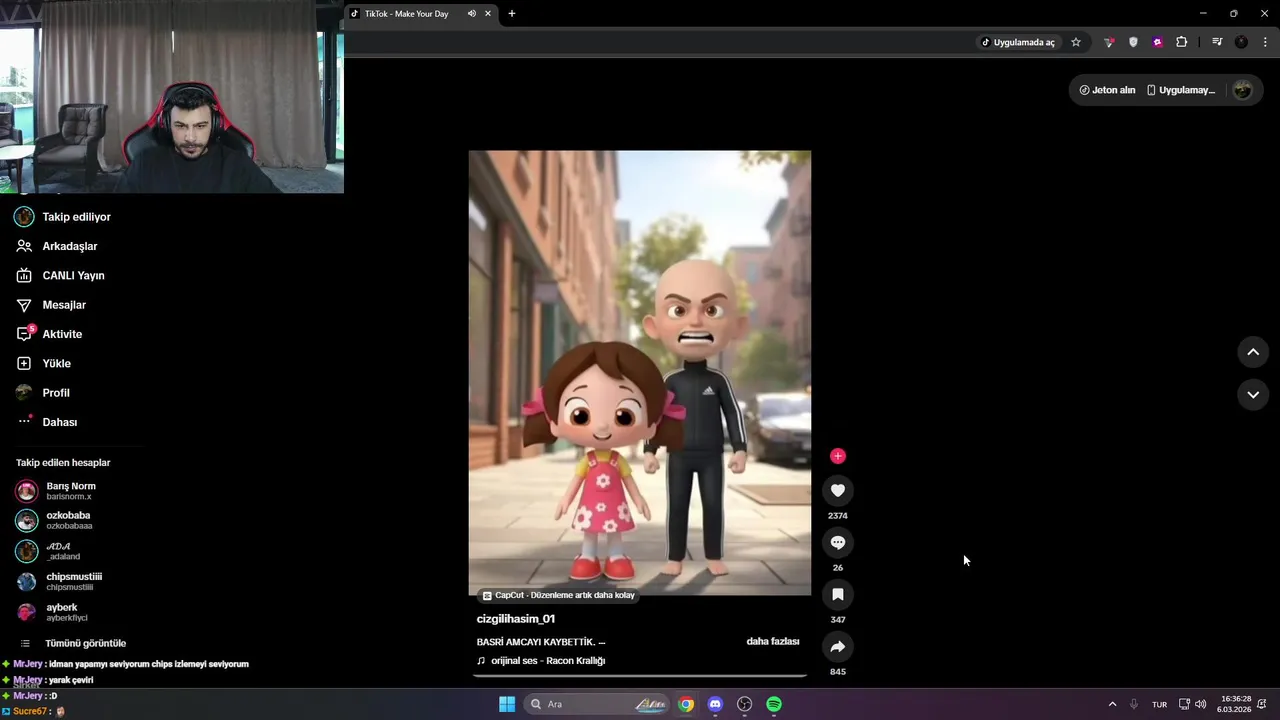The width and height of the screenshot is (1280, 720).
Task: Open Spotify from the taskbar
Action: (x=774, y=704)
